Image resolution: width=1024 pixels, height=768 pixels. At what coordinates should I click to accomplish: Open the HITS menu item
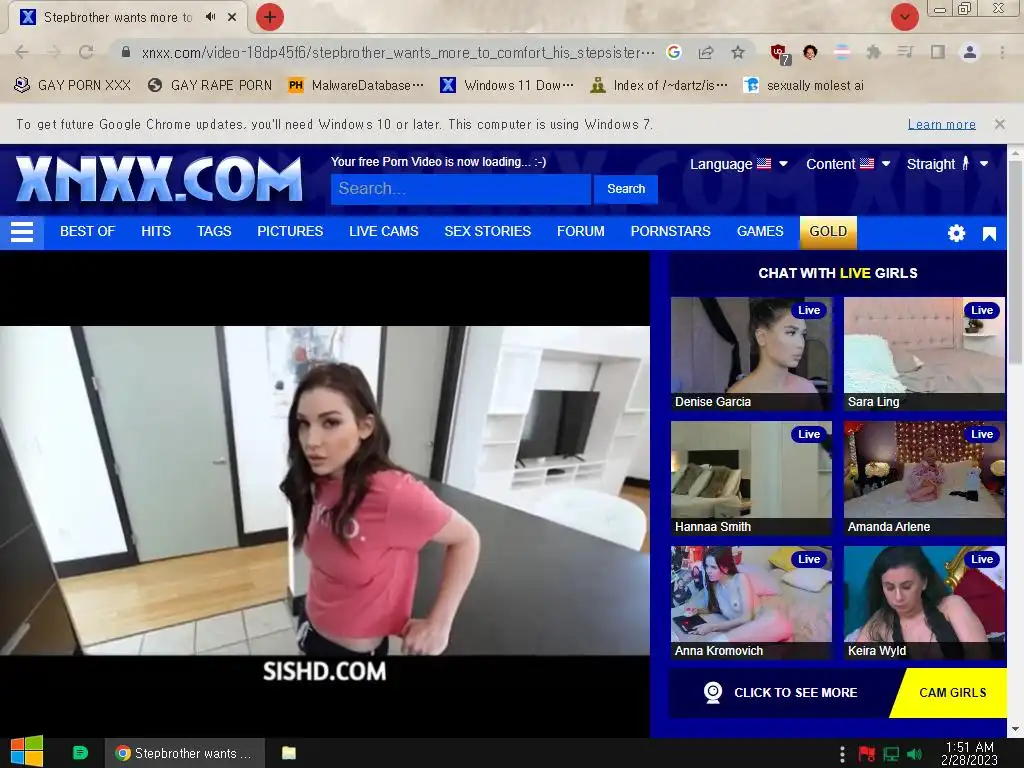coord(156,231)
